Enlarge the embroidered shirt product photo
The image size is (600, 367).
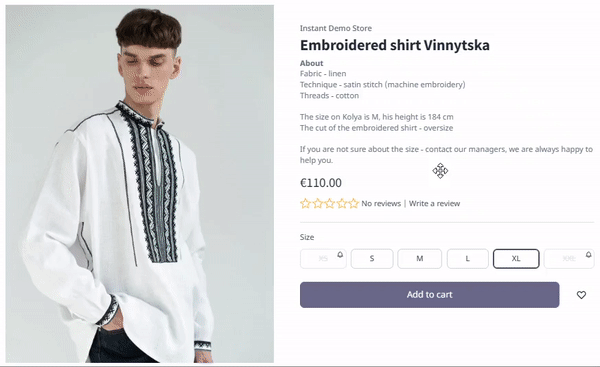pos(140,184)
